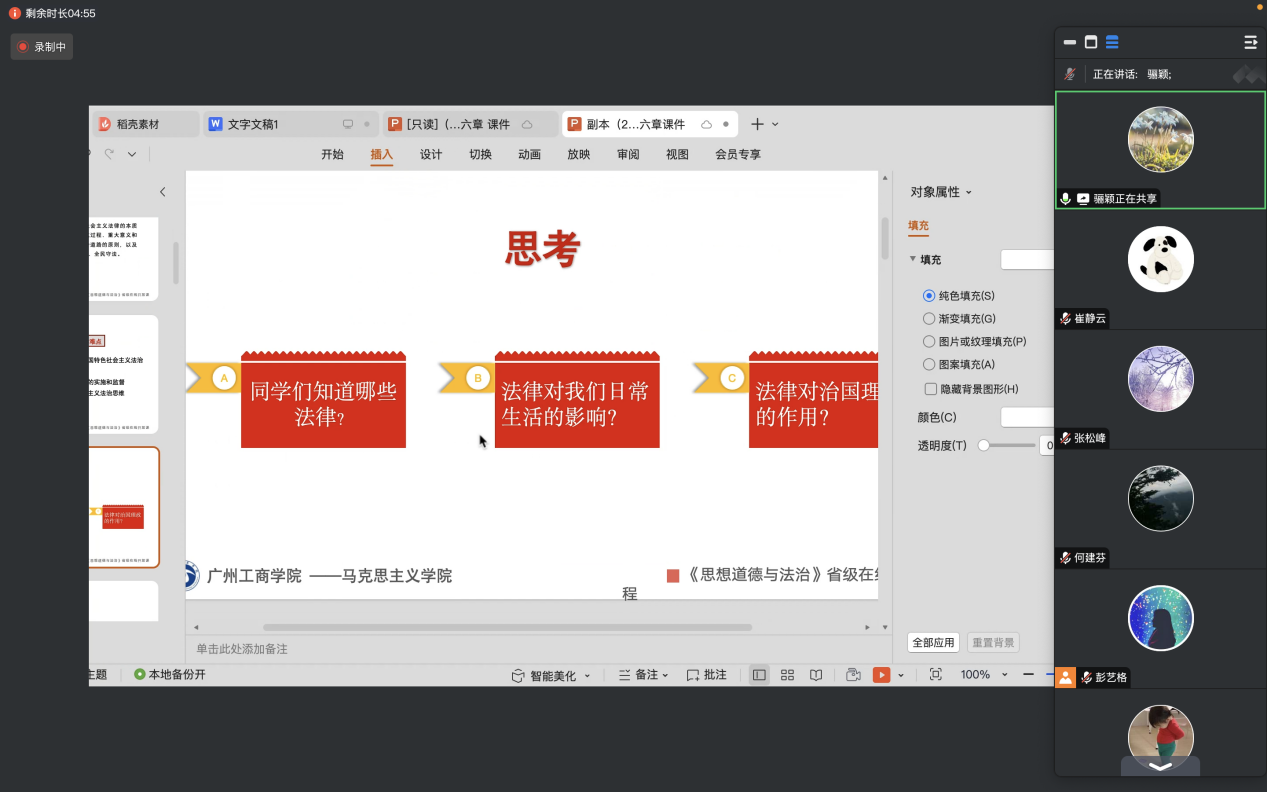
Task: Collapse the participant panel sidebar icon
Action: (1250, 42)
